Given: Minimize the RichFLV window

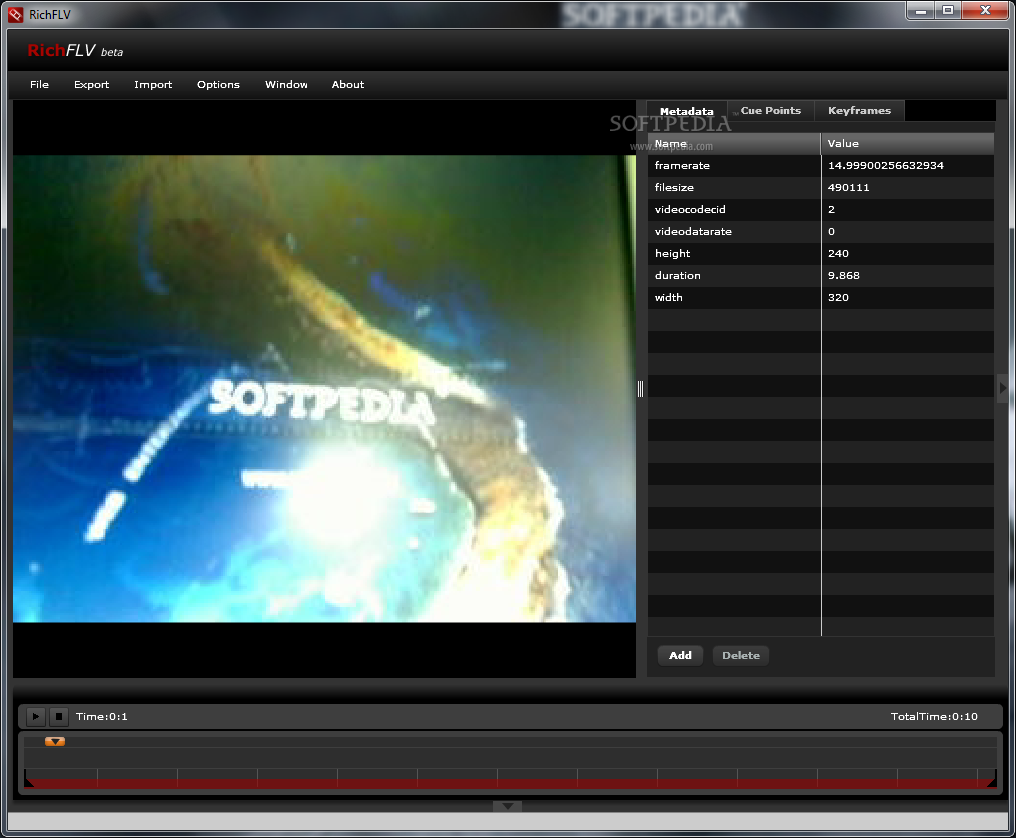Looking at the screenshot, I should pos(921,11).
